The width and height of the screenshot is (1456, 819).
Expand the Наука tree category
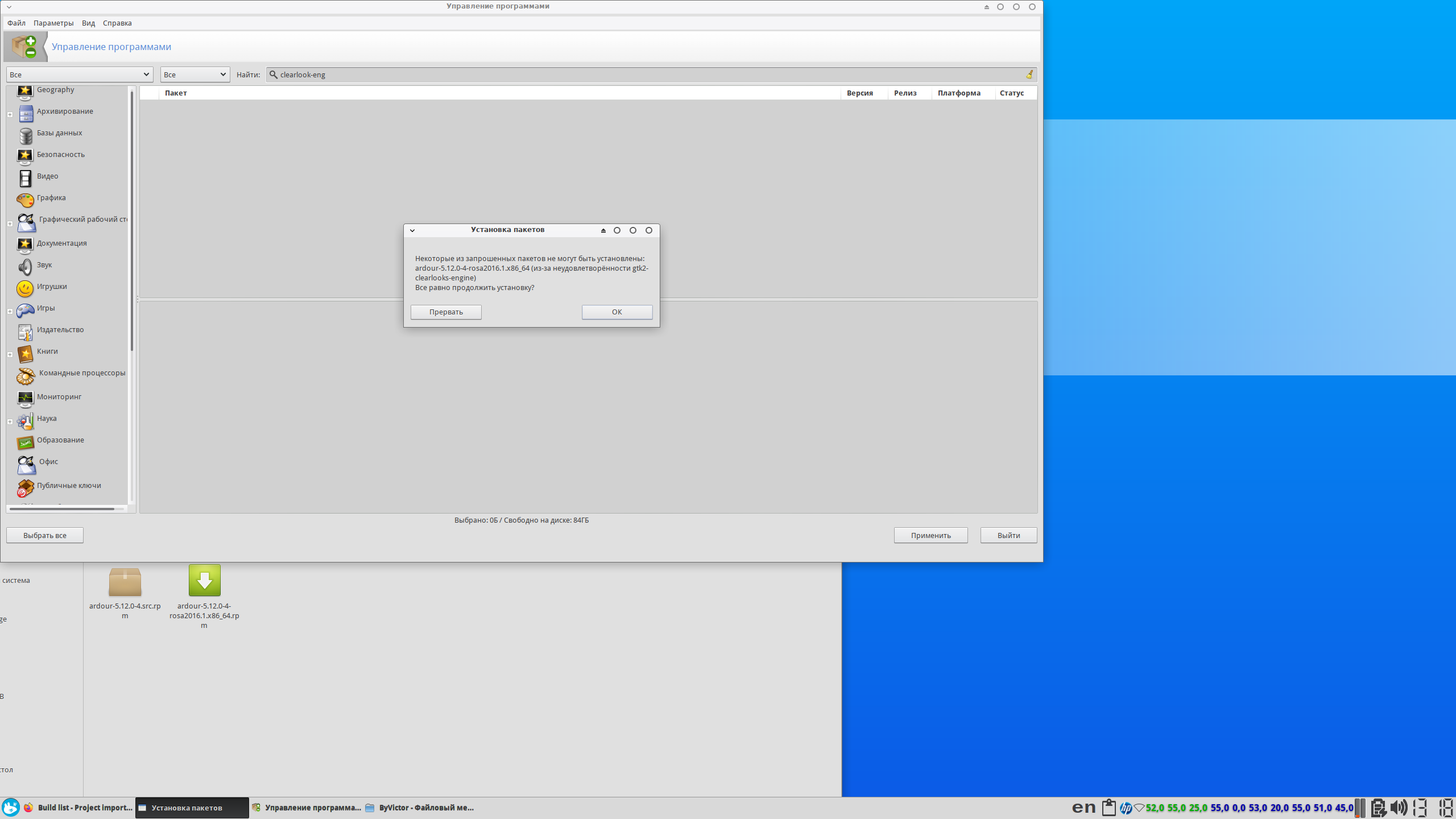10,421
